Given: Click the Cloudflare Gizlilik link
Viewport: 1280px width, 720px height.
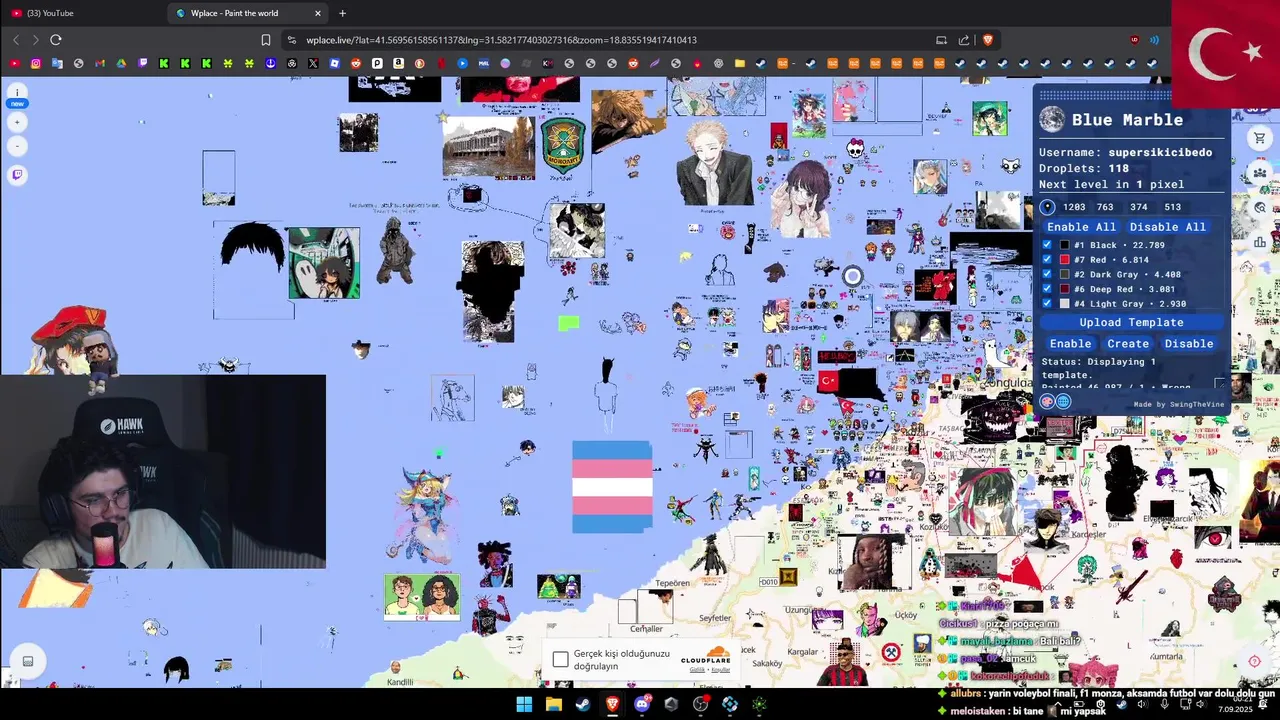Looking at the screenshot, I should tap(697, 669).
